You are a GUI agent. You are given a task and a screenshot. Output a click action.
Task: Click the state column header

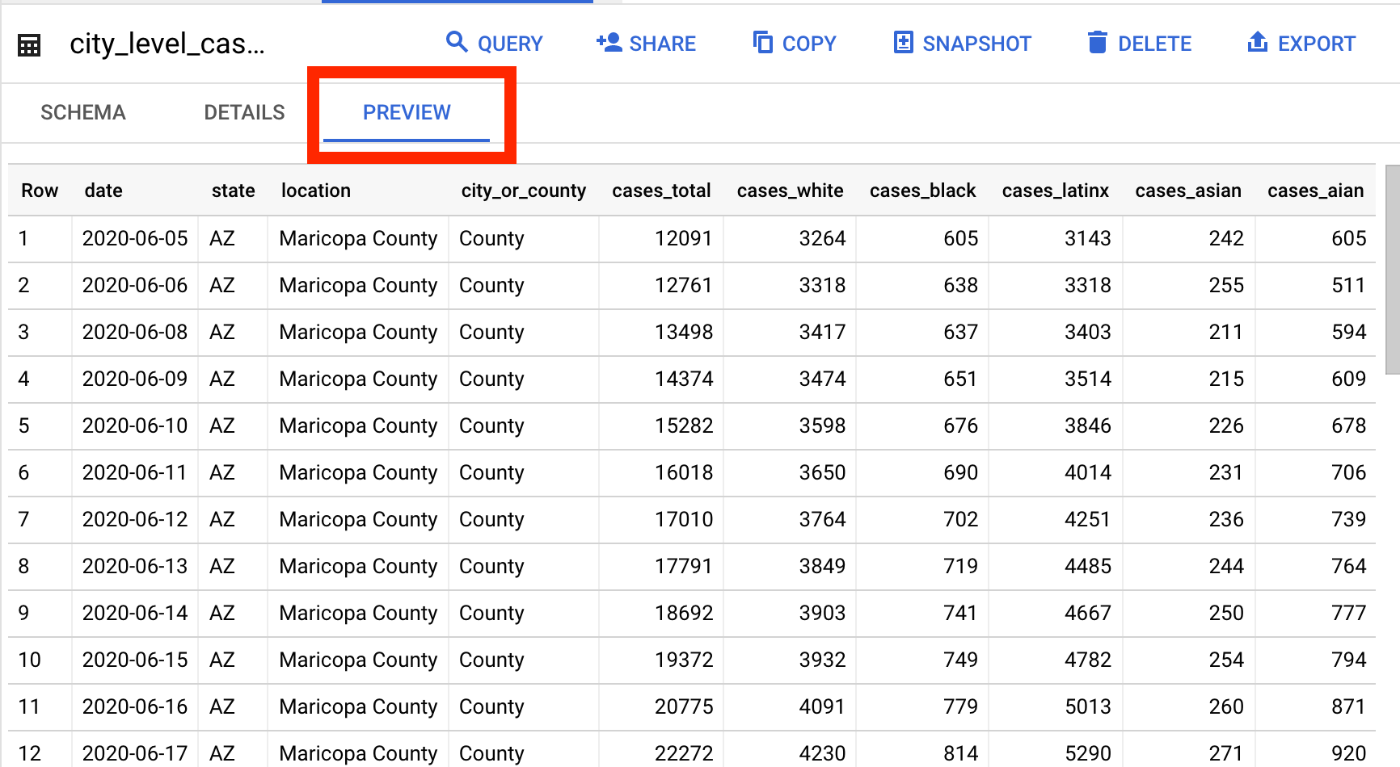pos(233,190)
